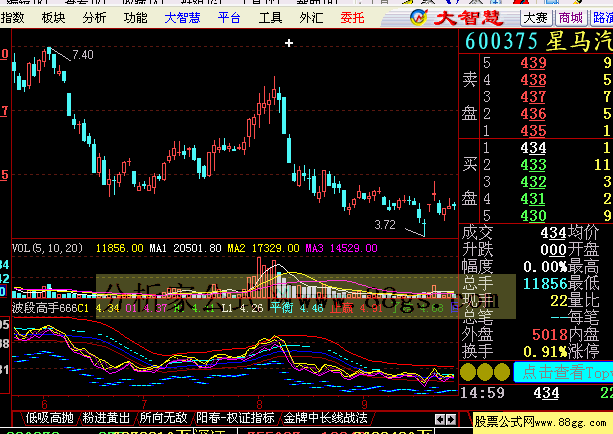The image size is (613, 434).
Task: Select buy level 1 price 434
Action: pos(533,148)
